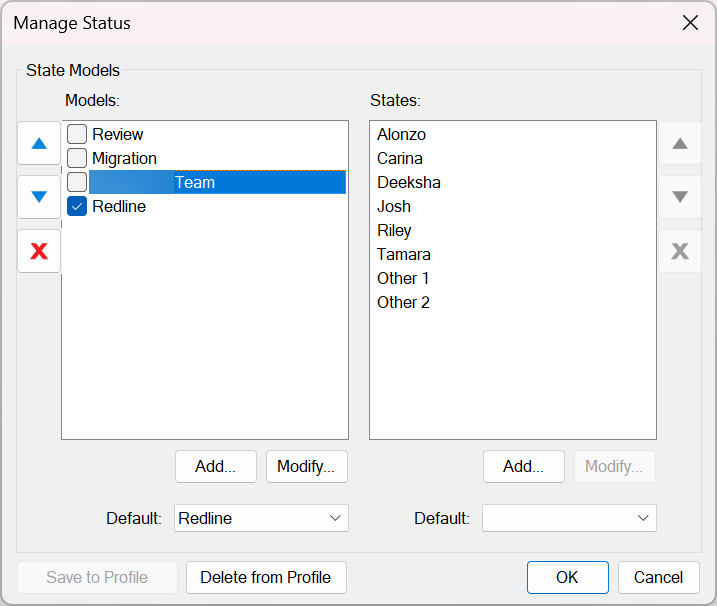Image resolution: width=717 pixels, height=606 pixels.
Task: Confirm dialog with OK button
Action: pos(568,577)
